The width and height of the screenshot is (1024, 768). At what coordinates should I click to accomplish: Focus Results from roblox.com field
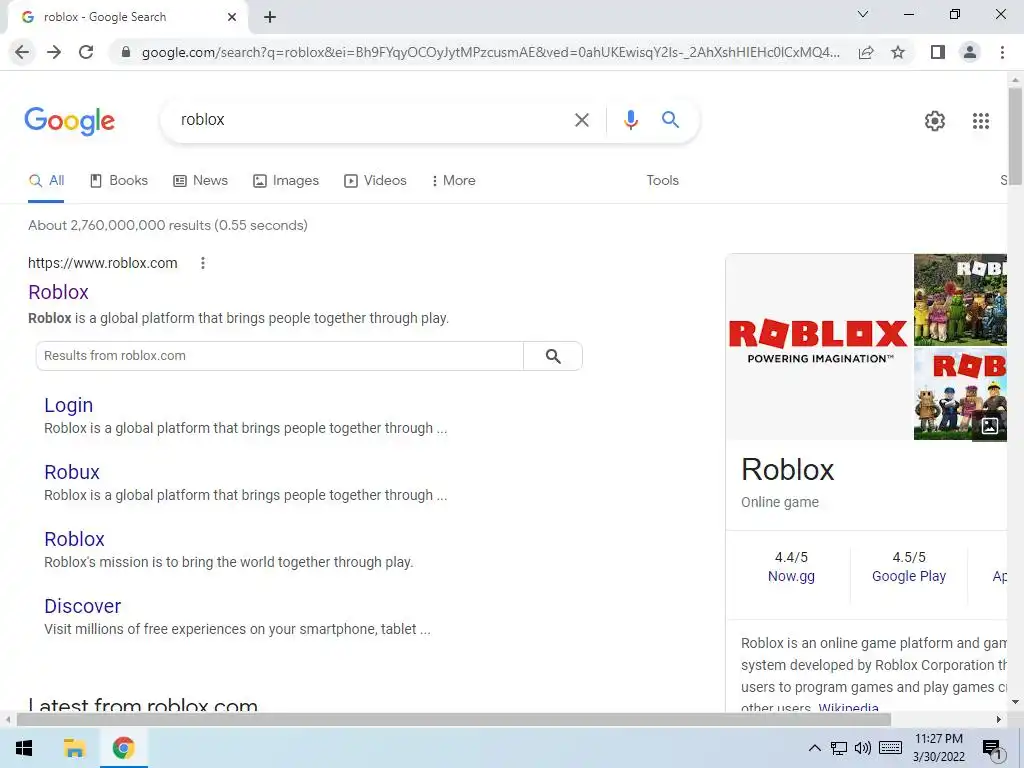280,356
